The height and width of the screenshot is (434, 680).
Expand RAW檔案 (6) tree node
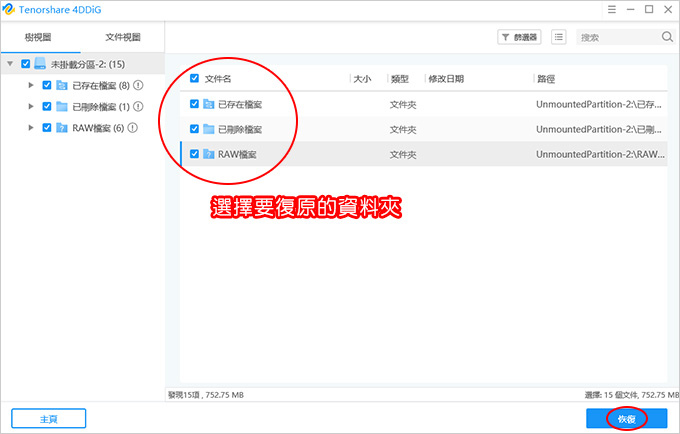point(31,127)
